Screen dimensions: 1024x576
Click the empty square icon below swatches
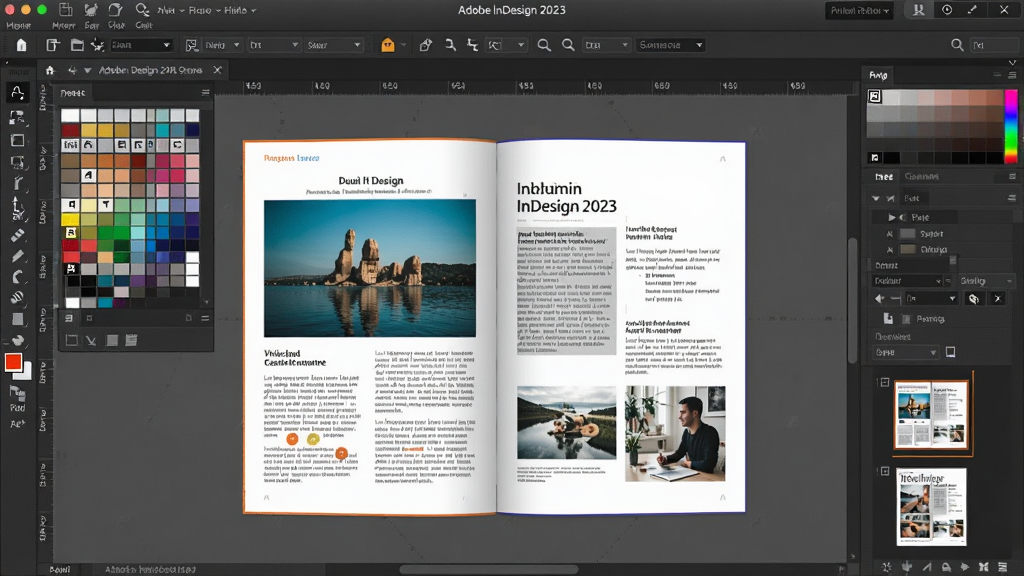click(72, 340)
